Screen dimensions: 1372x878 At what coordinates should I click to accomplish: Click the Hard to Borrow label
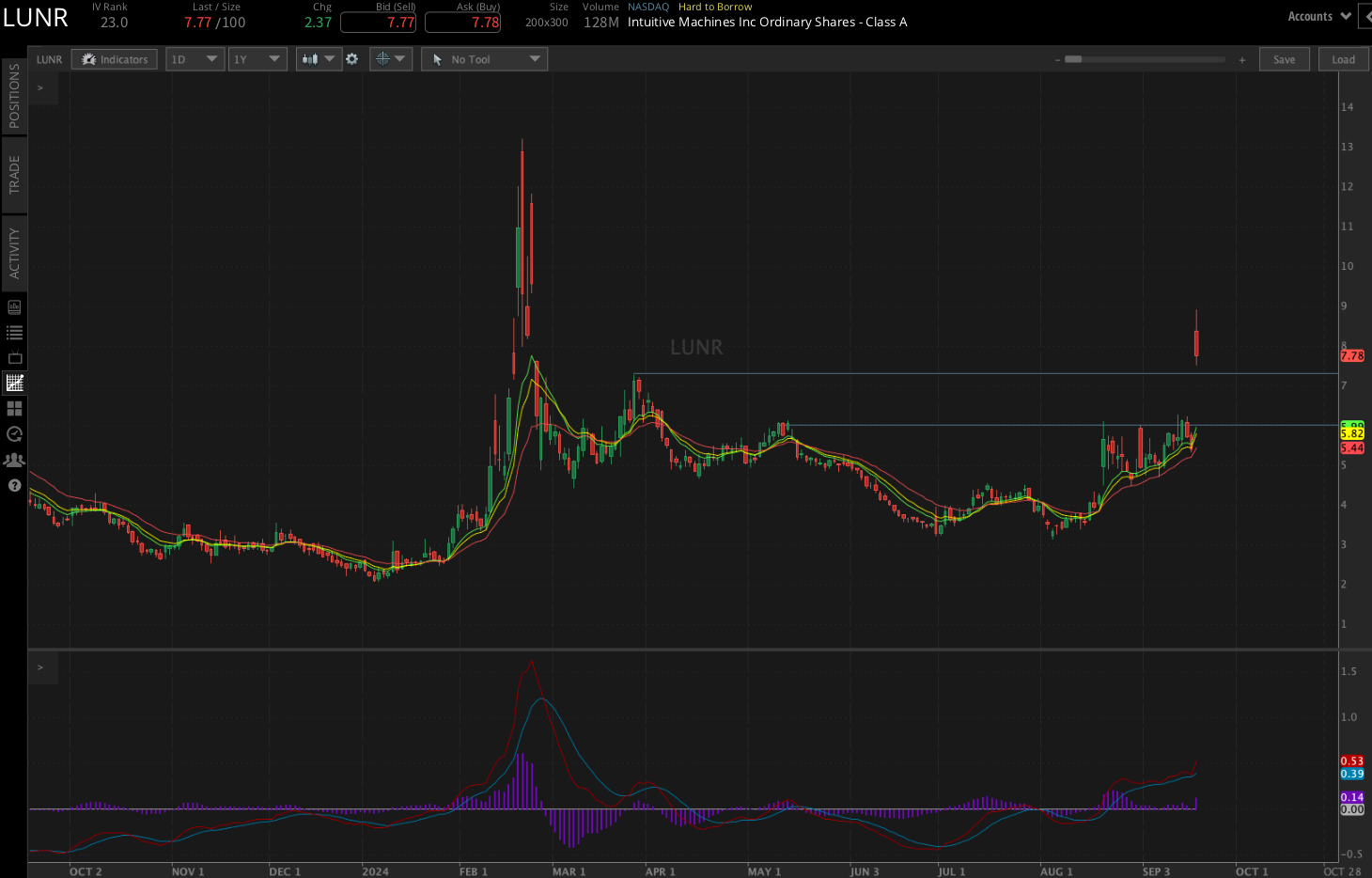[715, 7]
